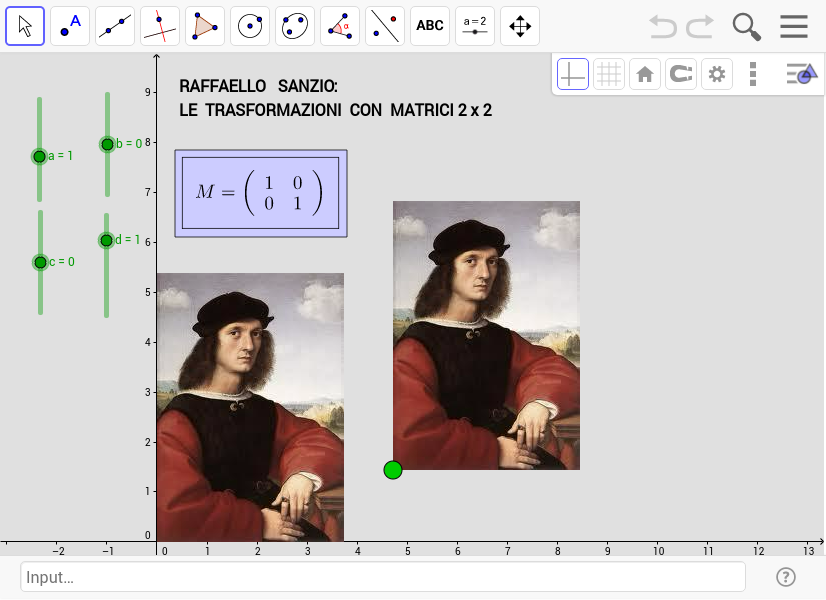Click 'LE TRASFORMAZIONI CON MATRICI 2 x 2' text
The width and height of the screenshot is (826, 600).
336,110
